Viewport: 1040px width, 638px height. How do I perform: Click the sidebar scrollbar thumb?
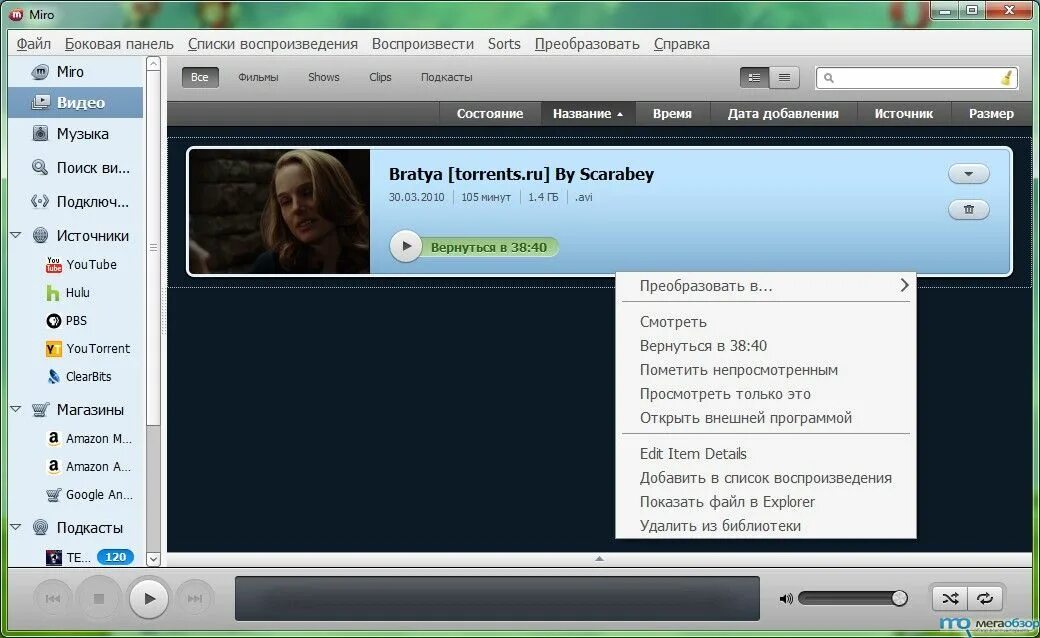pos(153,249)
